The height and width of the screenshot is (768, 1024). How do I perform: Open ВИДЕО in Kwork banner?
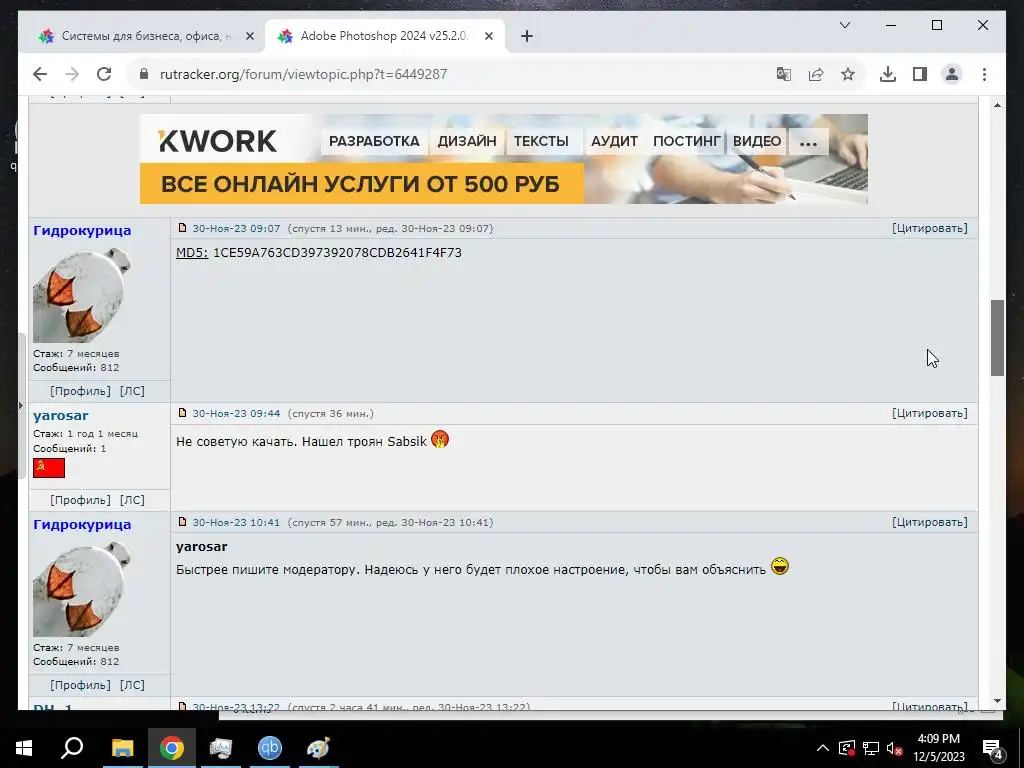tap(757, 141)
